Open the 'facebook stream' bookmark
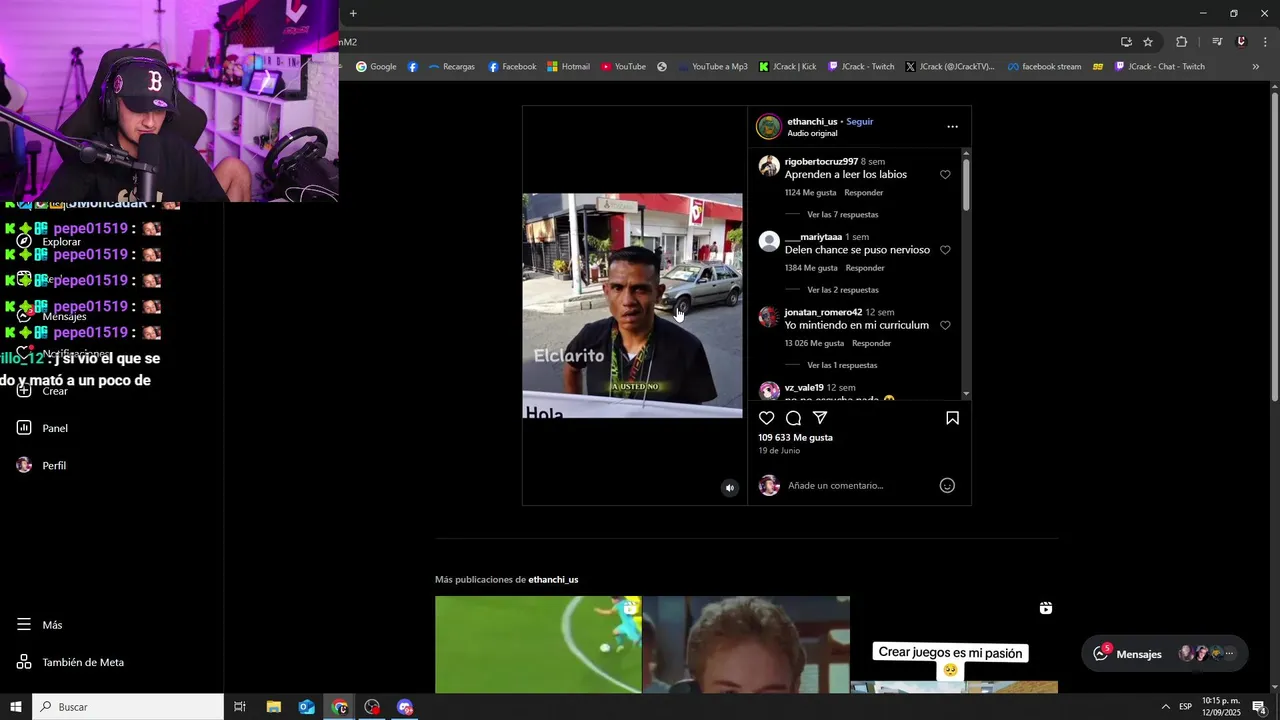 point(1044,67)
